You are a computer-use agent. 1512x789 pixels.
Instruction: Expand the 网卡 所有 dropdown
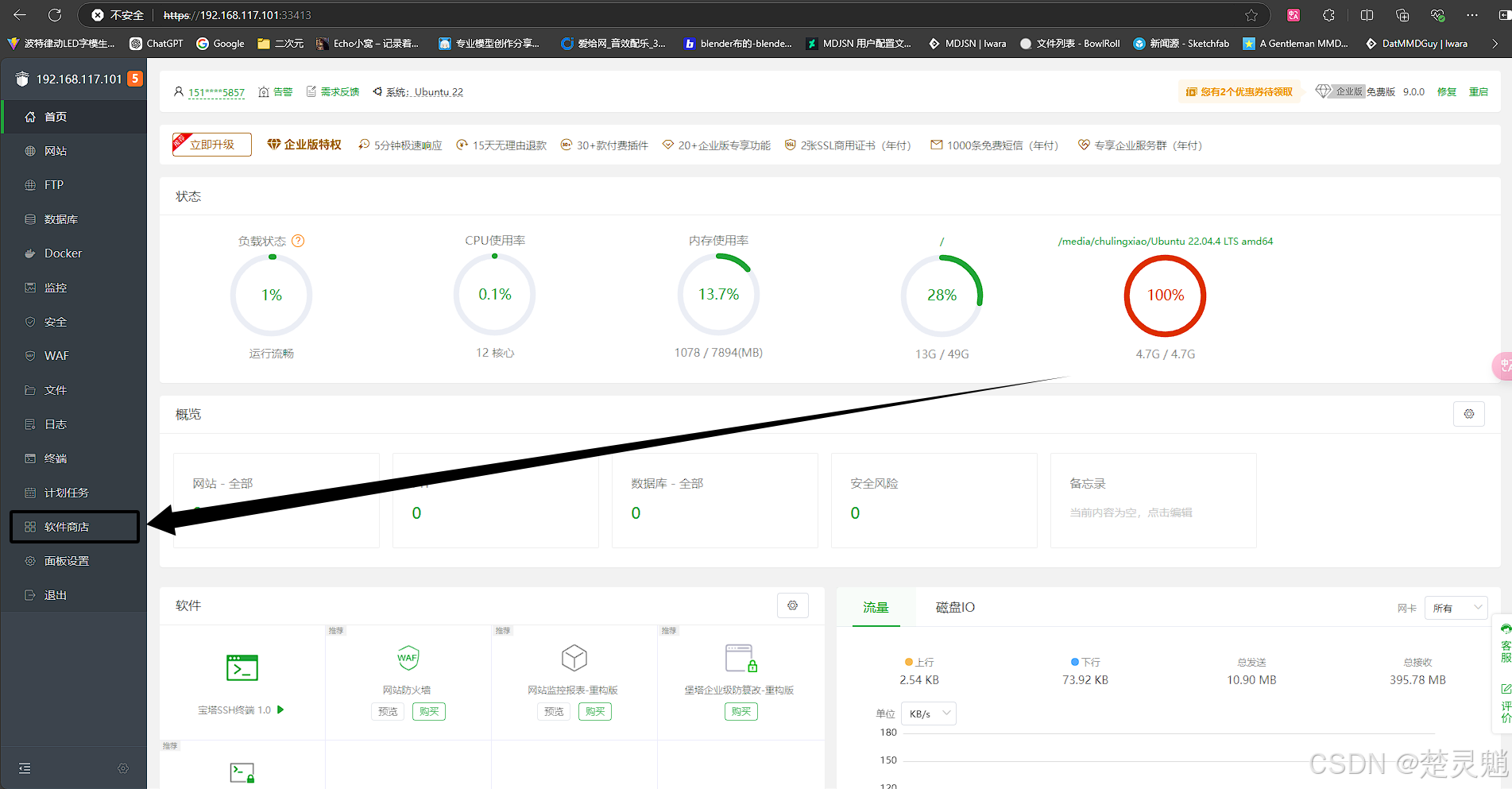pos(1456,608)
